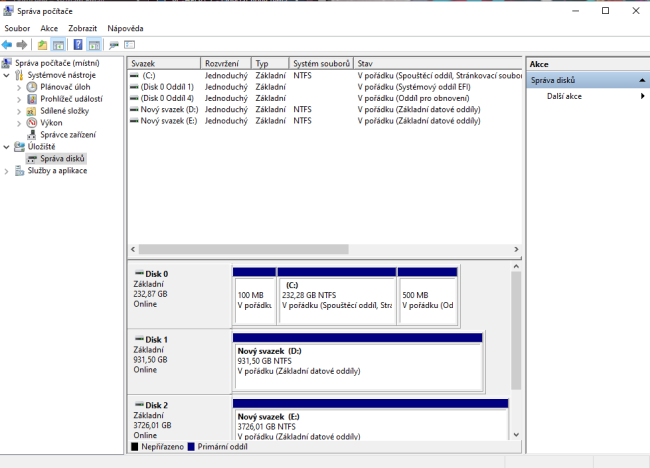Click the Up one level folder icon
This screenshot has height=468, width=650.
pyautogui.click(x=42, y=45)
